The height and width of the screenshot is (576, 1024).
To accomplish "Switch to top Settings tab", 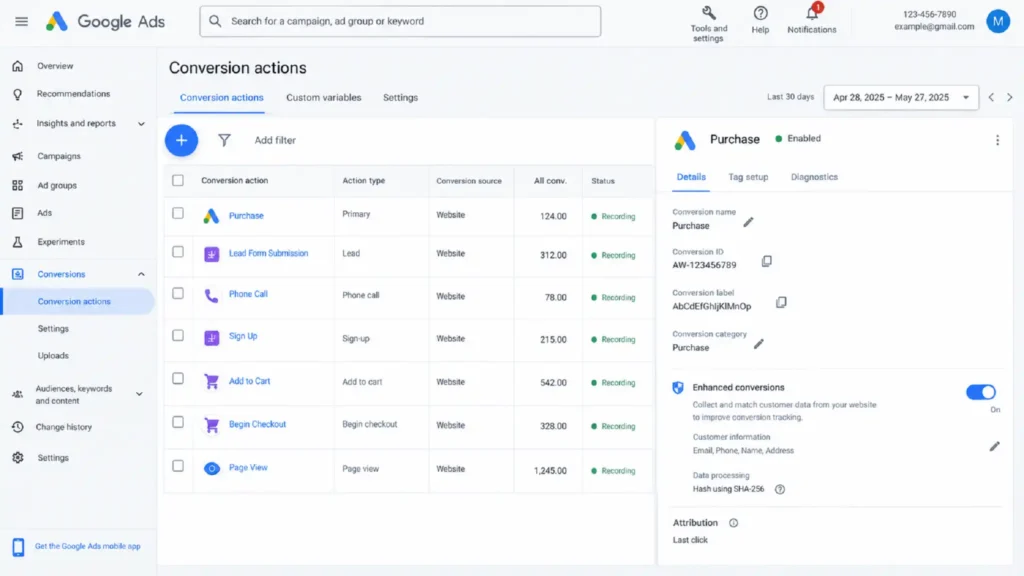I will [x=400, y=97].
